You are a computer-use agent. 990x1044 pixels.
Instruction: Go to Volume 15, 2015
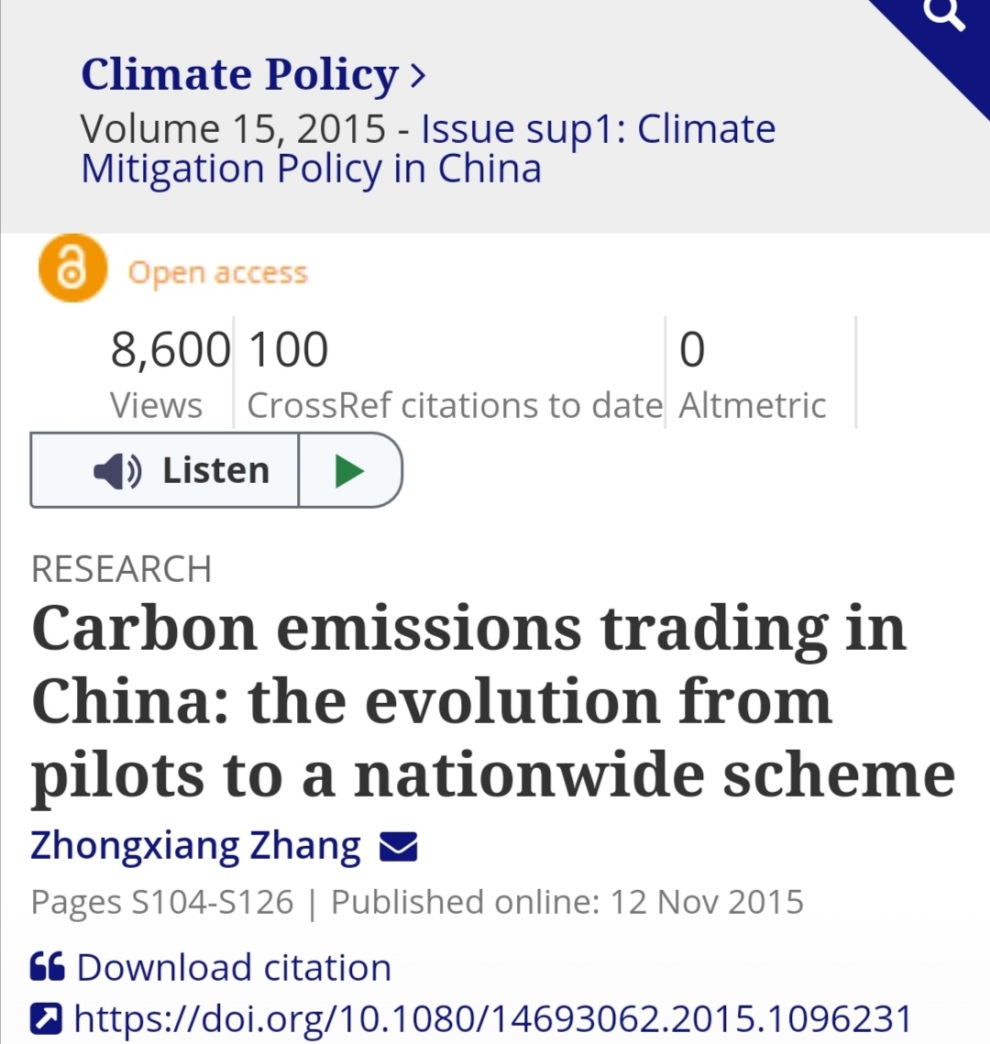pyautogui.click(x=232, y=129)
